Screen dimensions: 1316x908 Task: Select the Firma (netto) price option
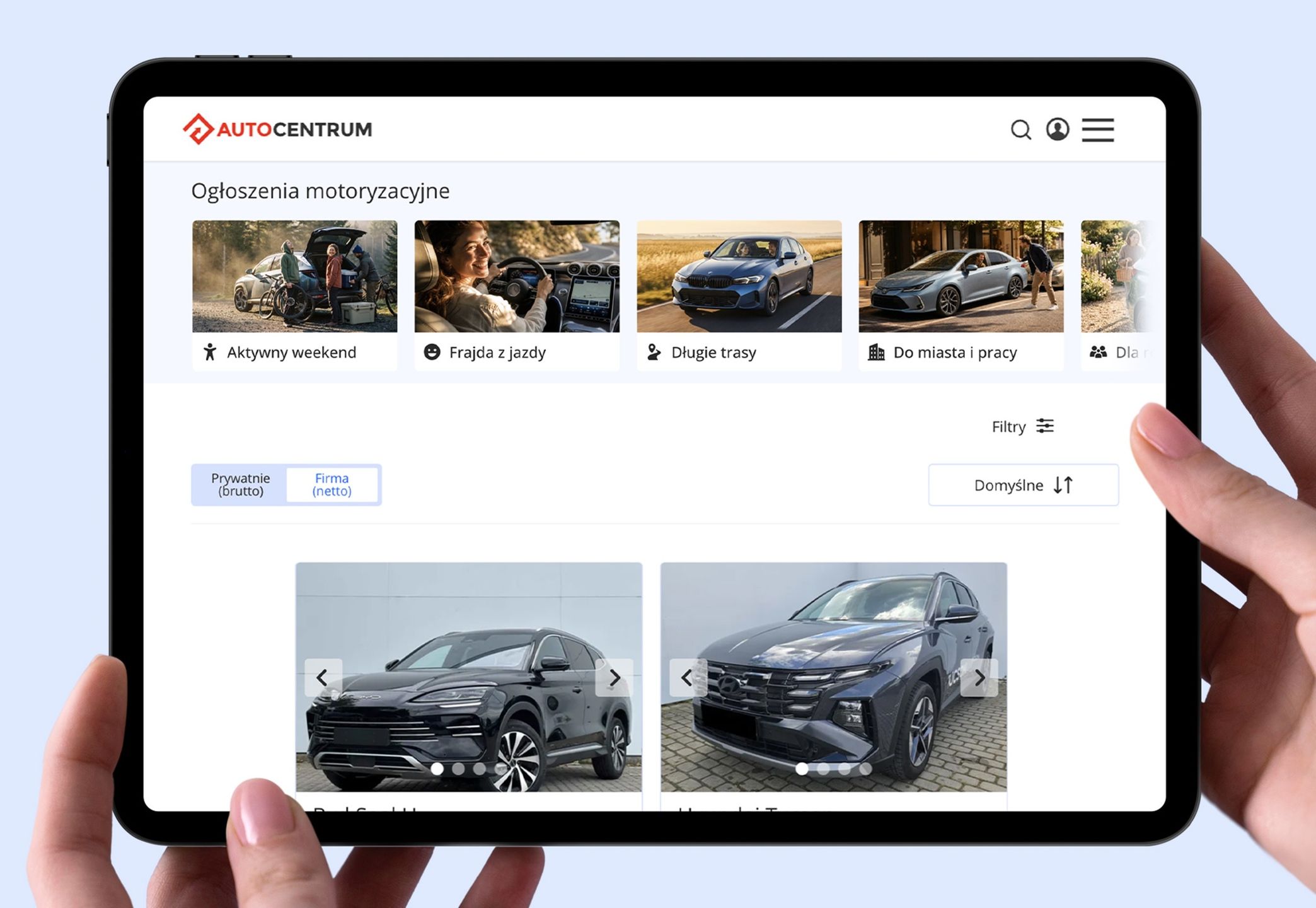332,485
